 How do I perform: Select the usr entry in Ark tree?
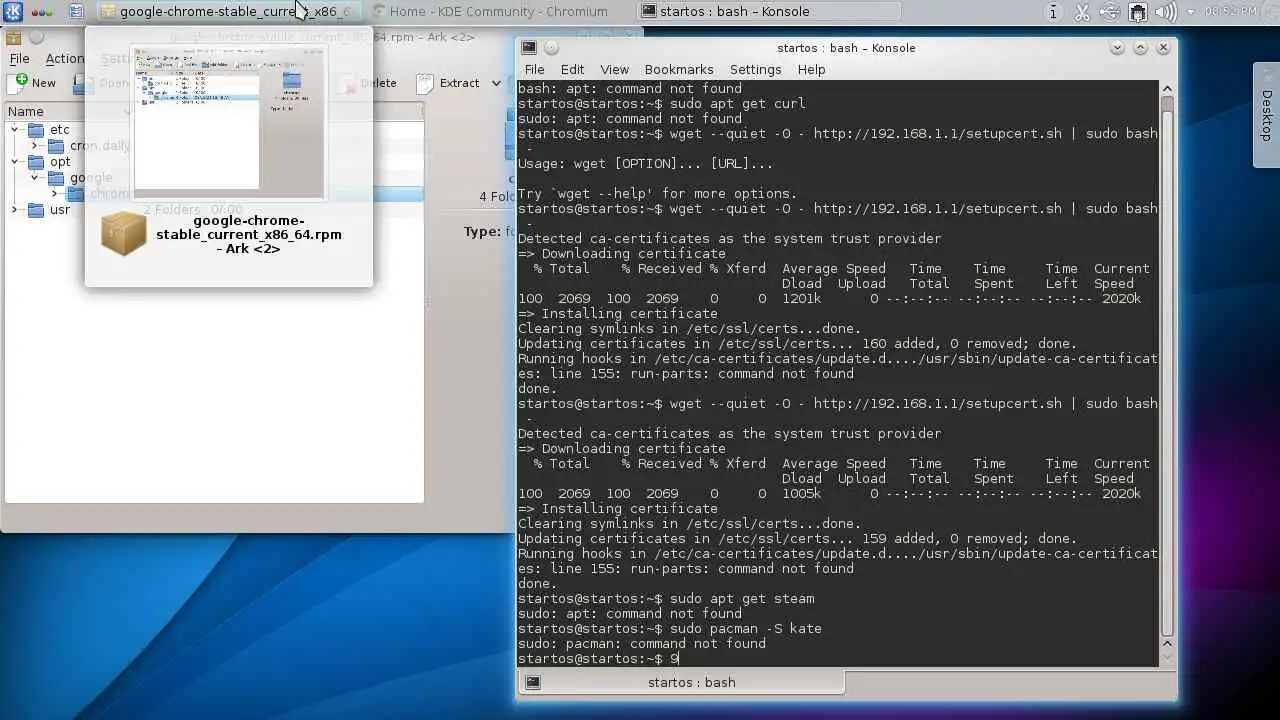tap(60, 210)
